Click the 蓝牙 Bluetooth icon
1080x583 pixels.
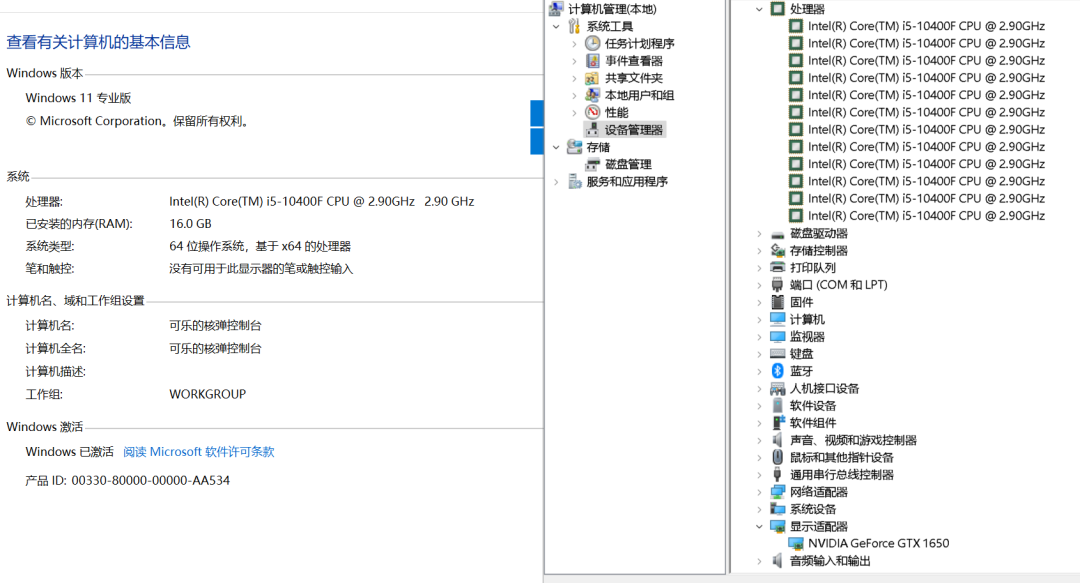(778, 371)
